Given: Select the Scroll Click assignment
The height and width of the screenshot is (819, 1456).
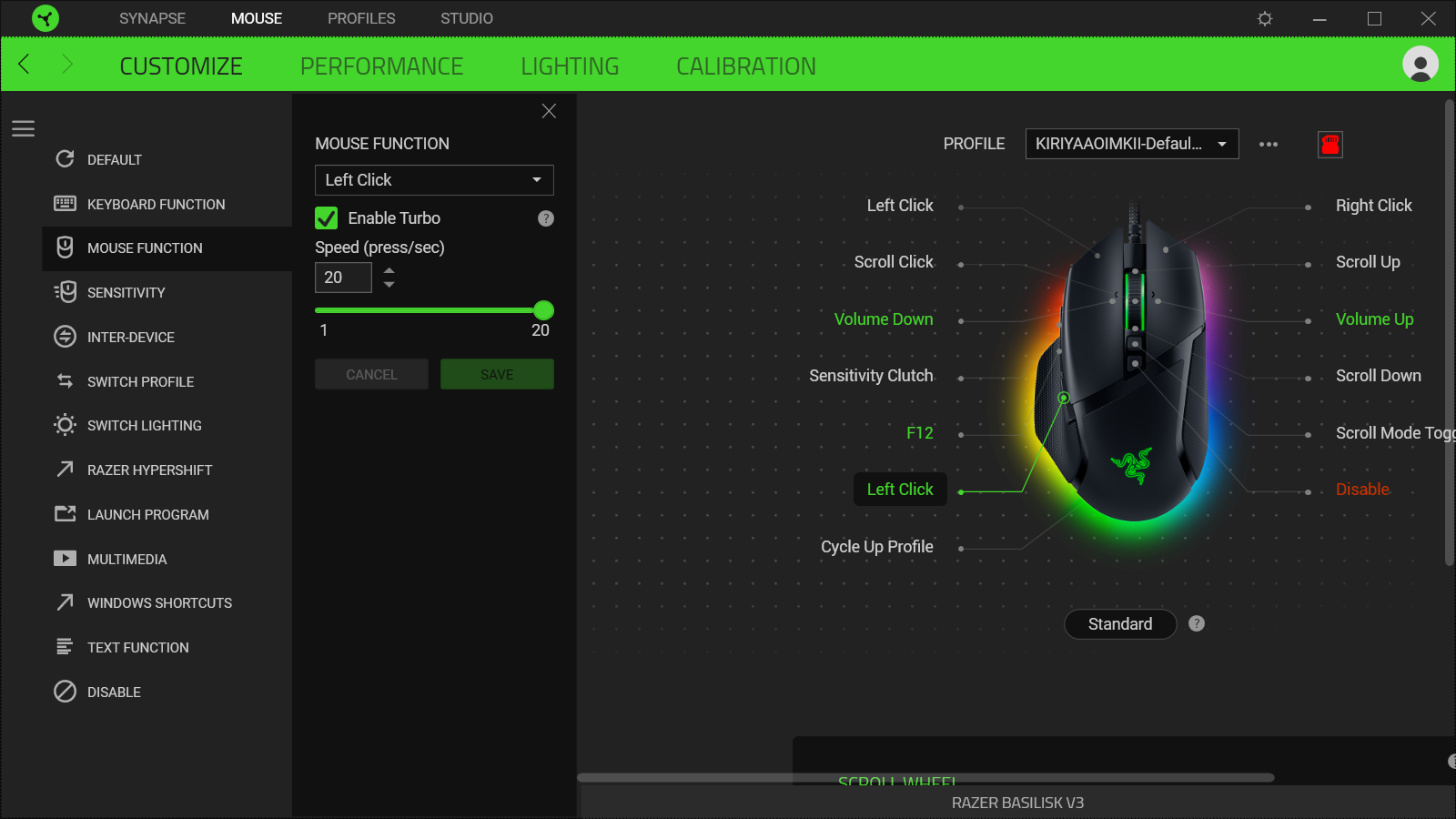Looking at the screenshot, I should [x=894, y=262].
